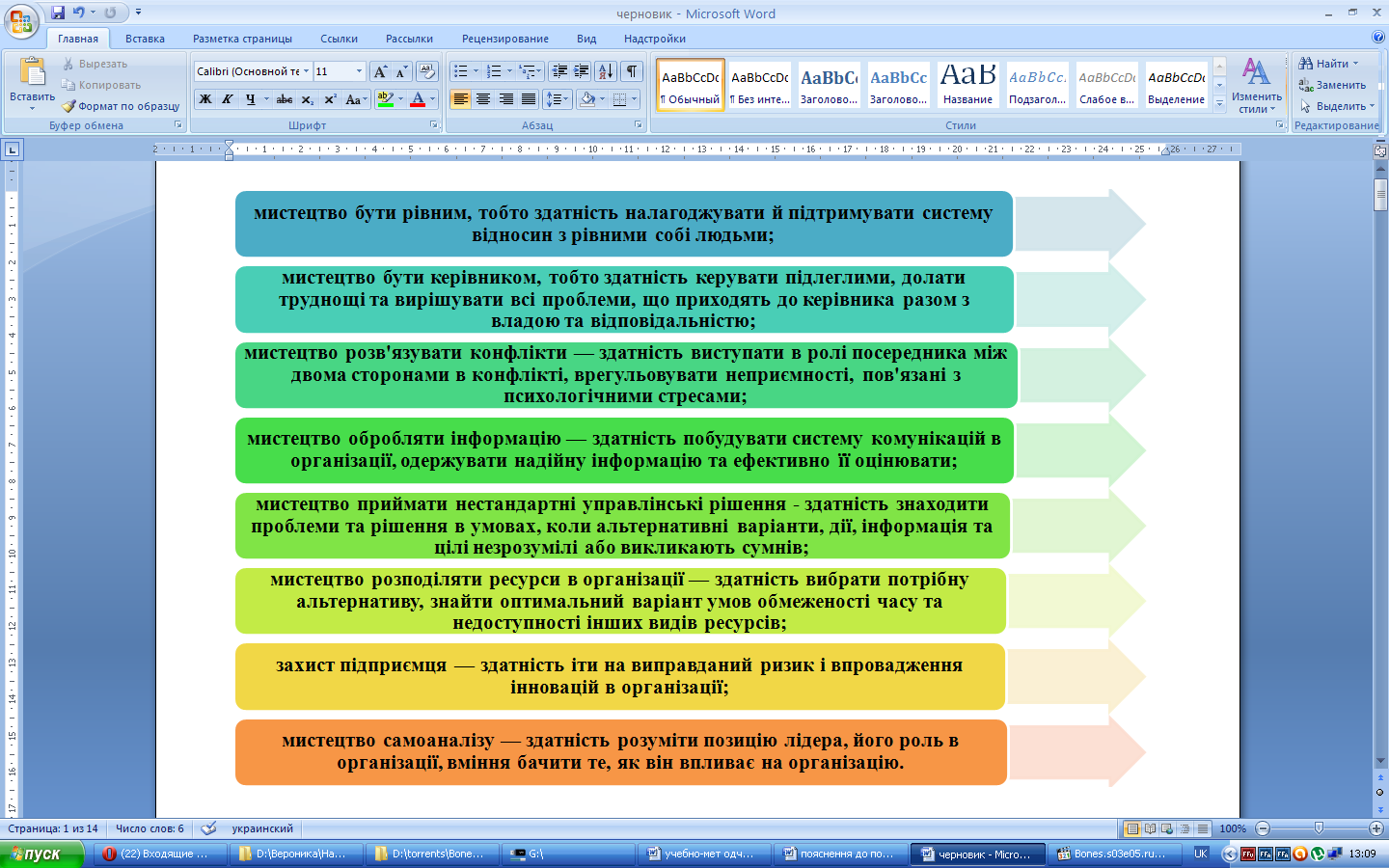
Task: Switch to full screen reading view
Action: tap(1150, 828)
